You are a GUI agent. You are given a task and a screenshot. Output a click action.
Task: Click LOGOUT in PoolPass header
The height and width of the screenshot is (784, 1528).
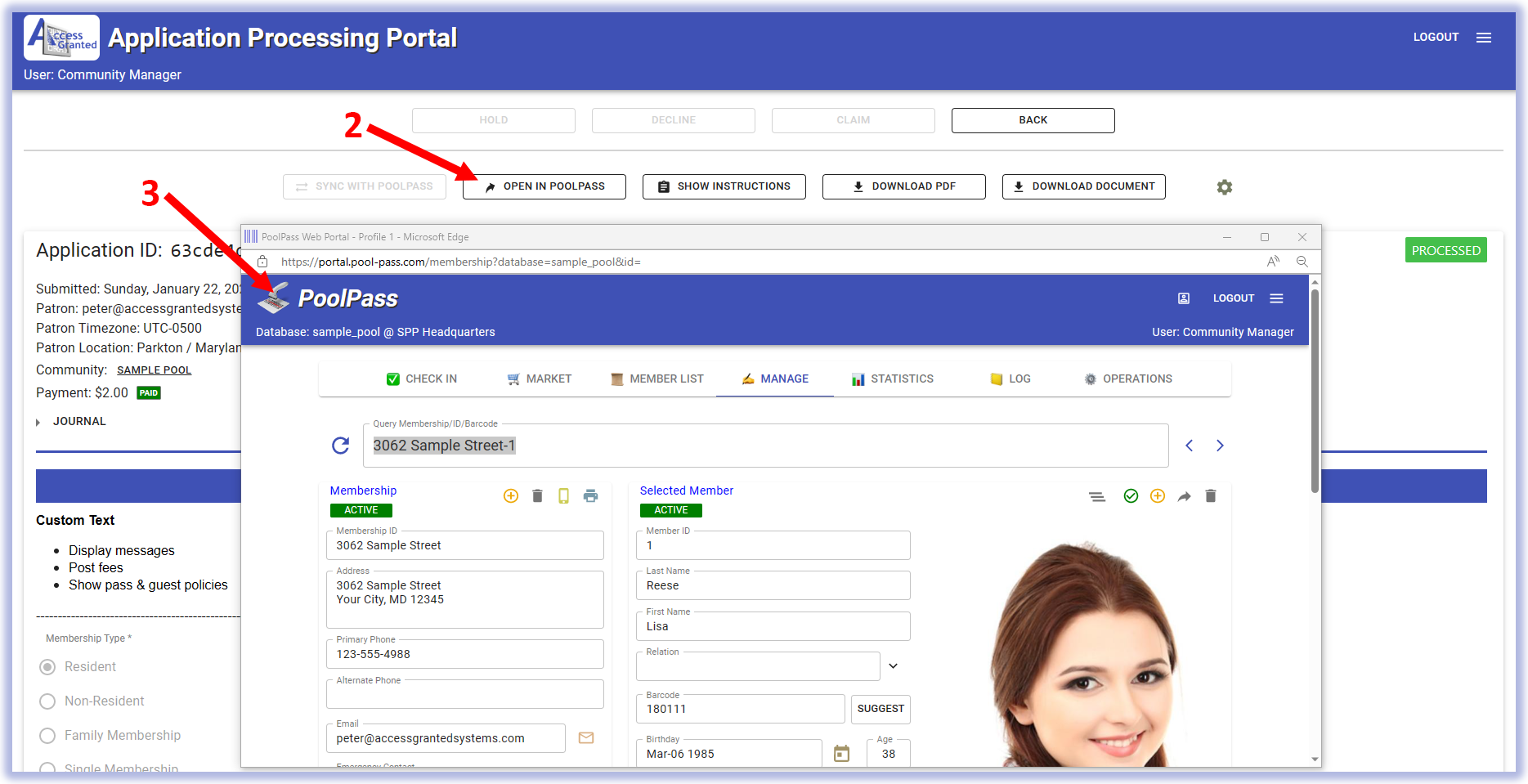(1233, 298)
